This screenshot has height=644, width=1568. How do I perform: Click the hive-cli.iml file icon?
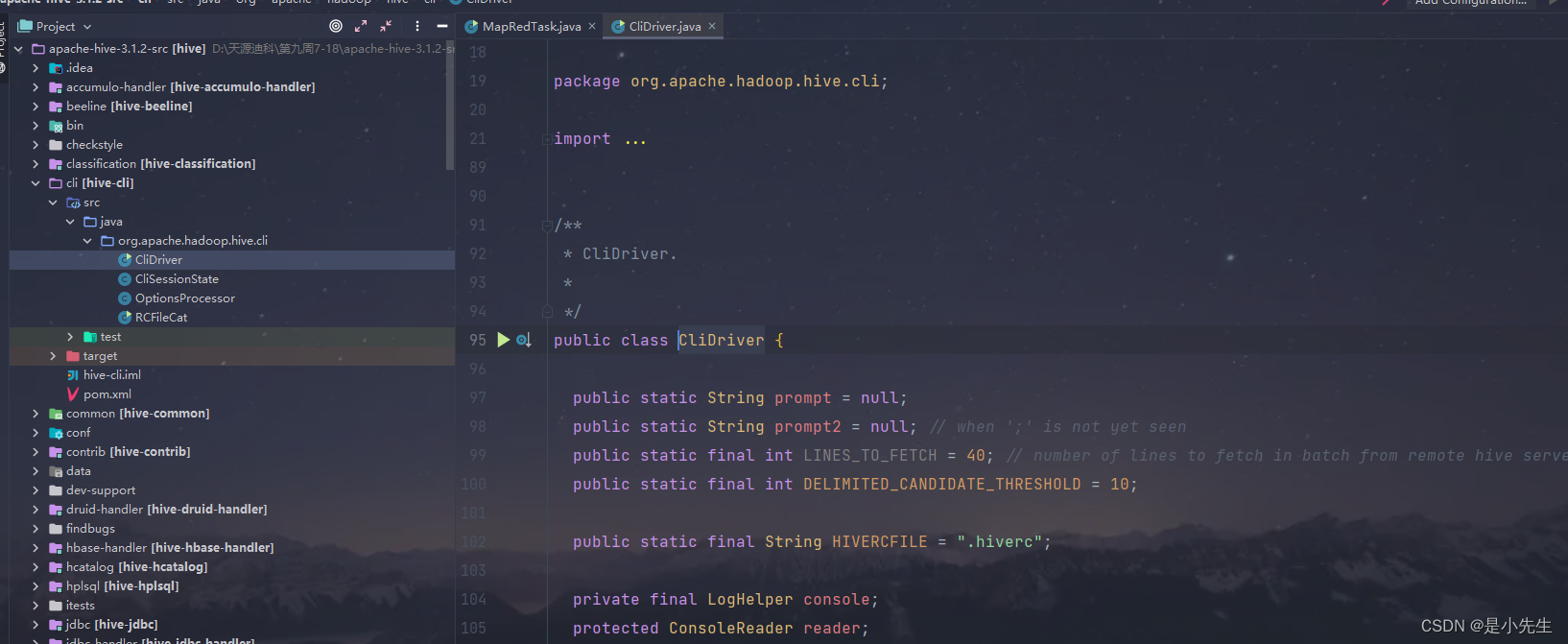[x=73, y=375]
